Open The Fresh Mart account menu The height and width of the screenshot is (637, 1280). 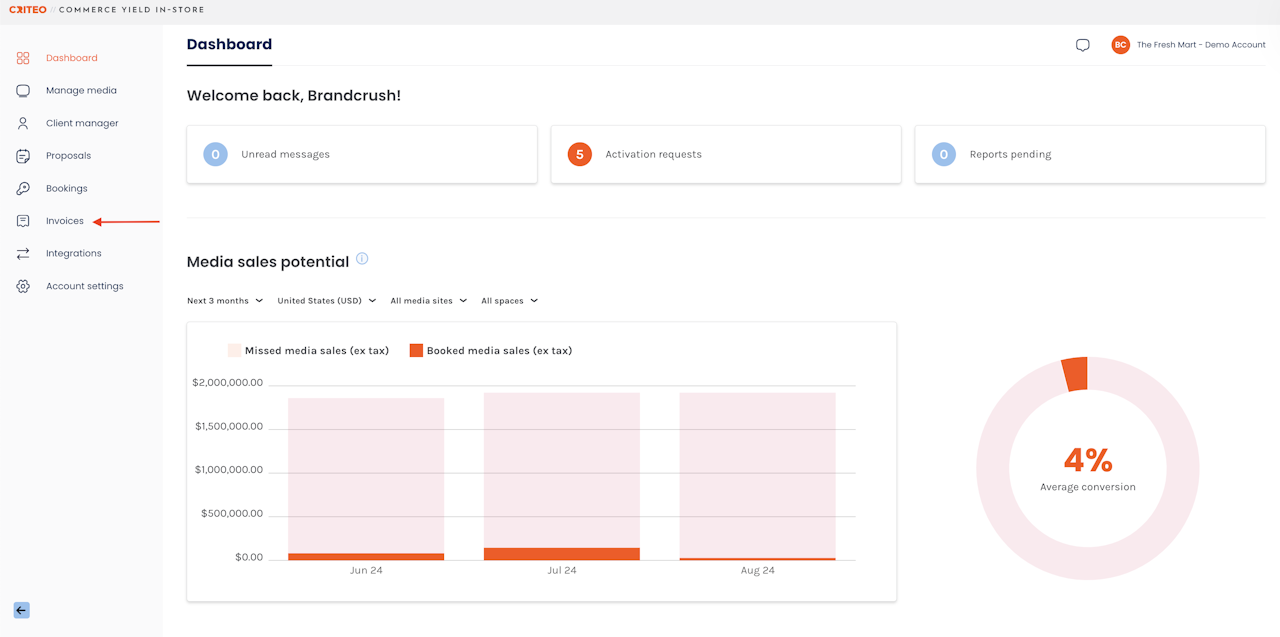[1189, 45]
